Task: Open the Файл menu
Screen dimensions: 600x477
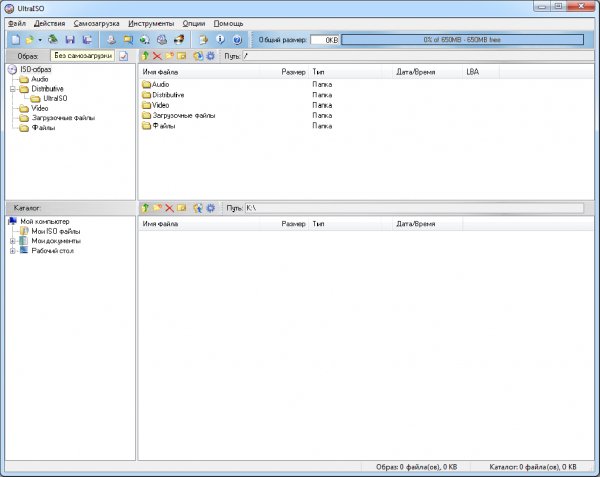Action: (17, 24)
